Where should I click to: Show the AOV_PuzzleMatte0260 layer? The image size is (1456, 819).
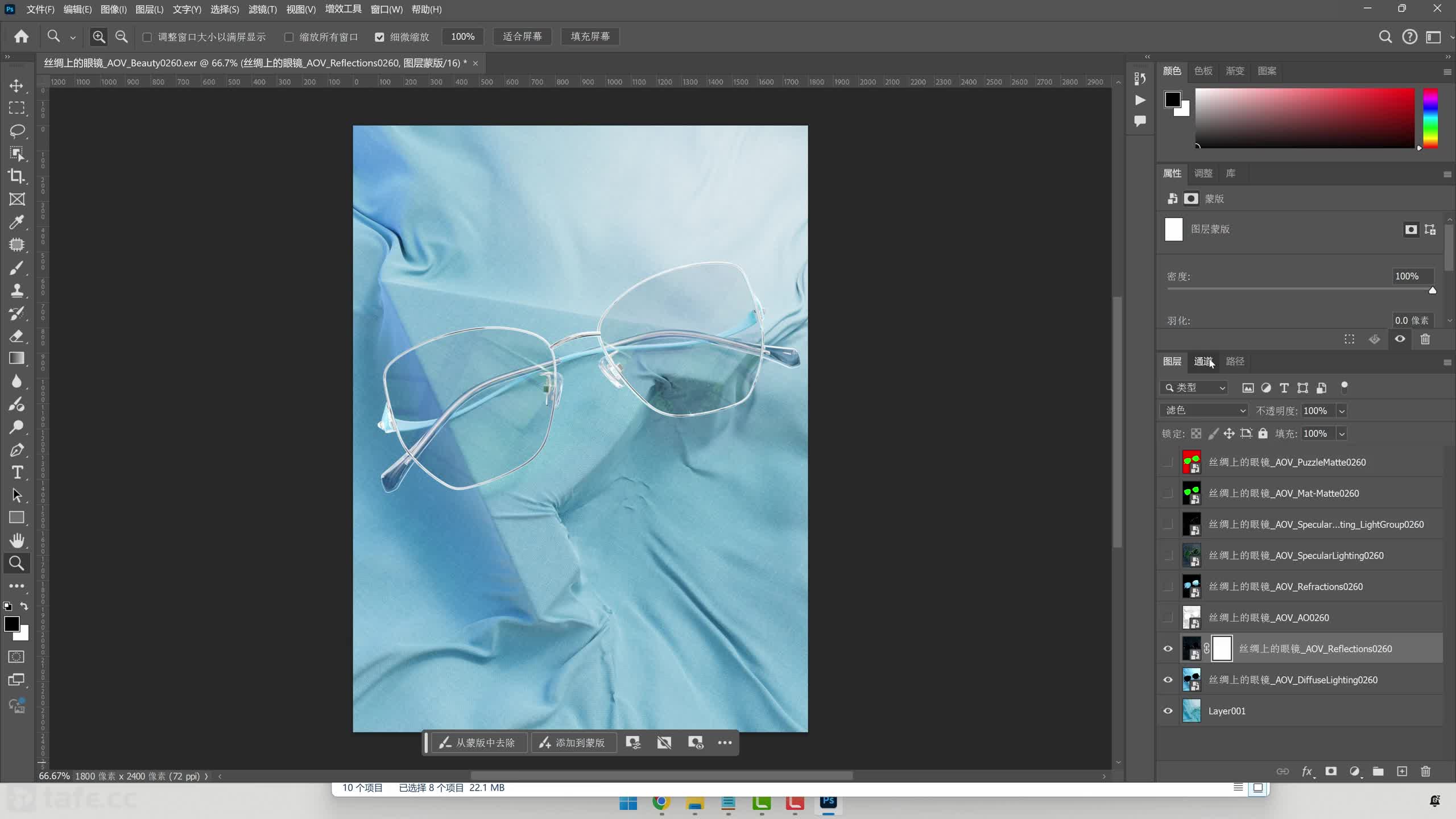click(x=1168, y=462)
